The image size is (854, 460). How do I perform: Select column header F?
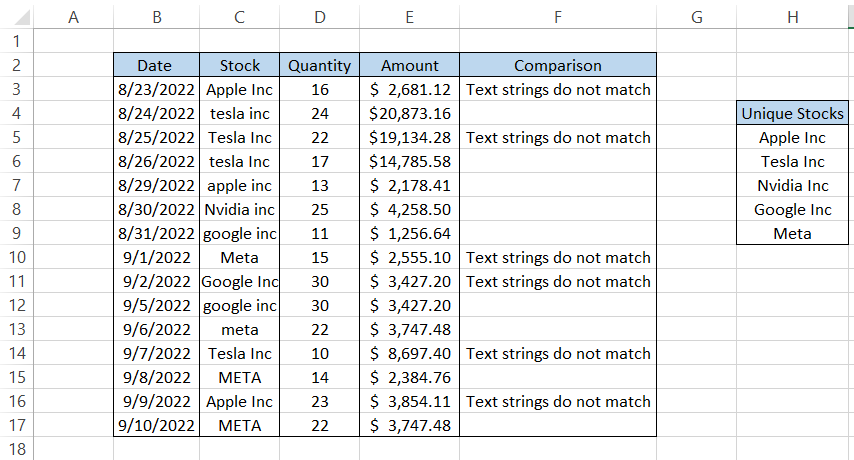[x=557, y=17]
